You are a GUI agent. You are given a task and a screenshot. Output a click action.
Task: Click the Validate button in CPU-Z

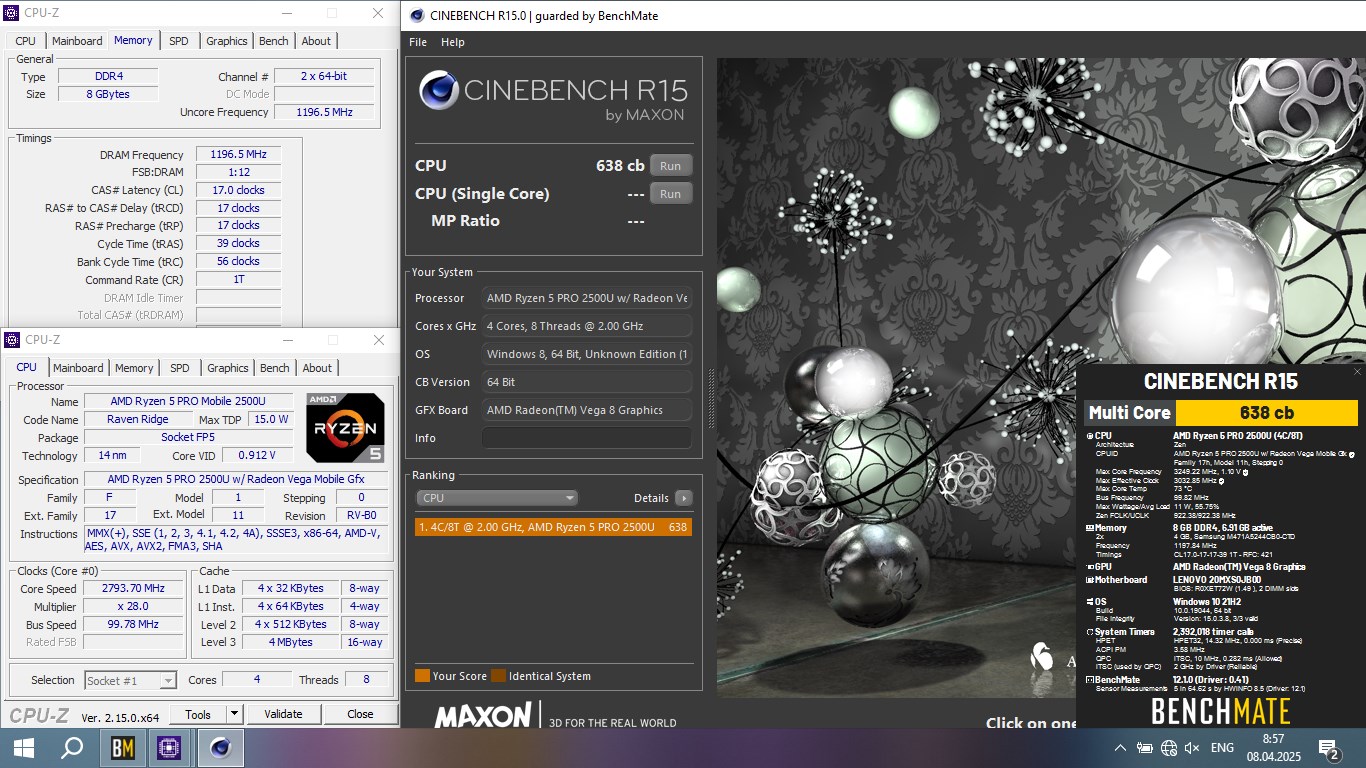tap(283, 714)
